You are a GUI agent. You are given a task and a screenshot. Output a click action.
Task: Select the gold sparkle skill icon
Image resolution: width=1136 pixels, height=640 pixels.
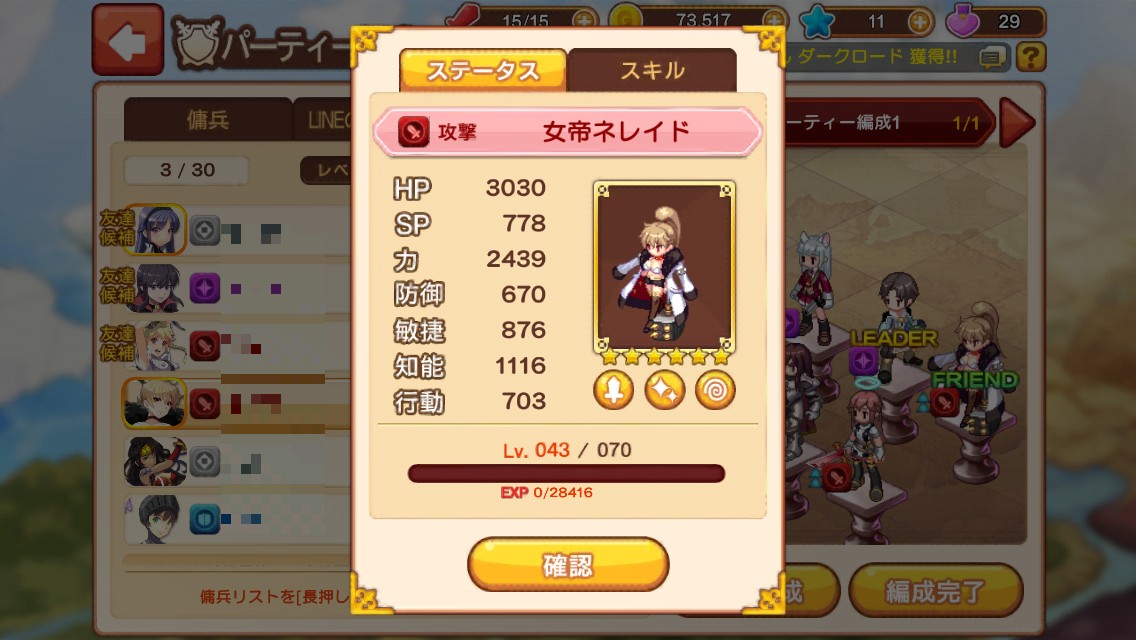click(x=664, y=389)
